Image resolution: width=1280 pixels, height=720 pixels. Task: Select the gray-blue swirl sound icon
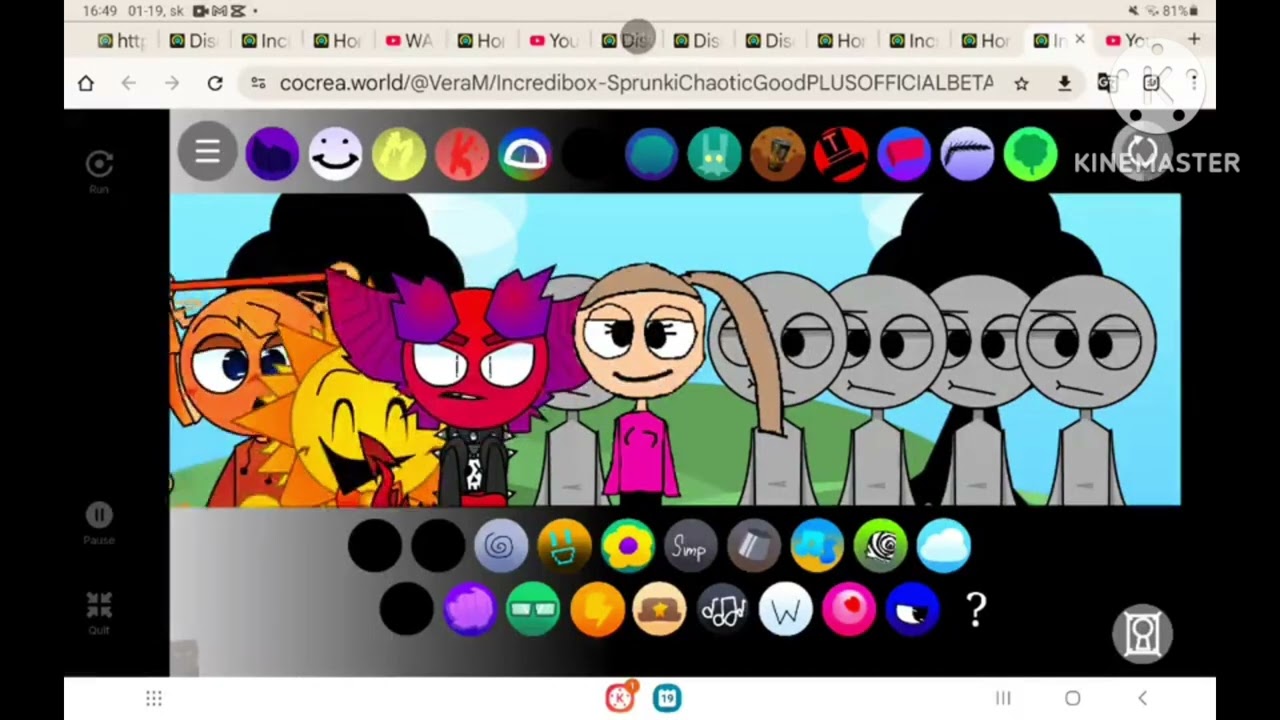pyautogui.click(x=501, y=546)
